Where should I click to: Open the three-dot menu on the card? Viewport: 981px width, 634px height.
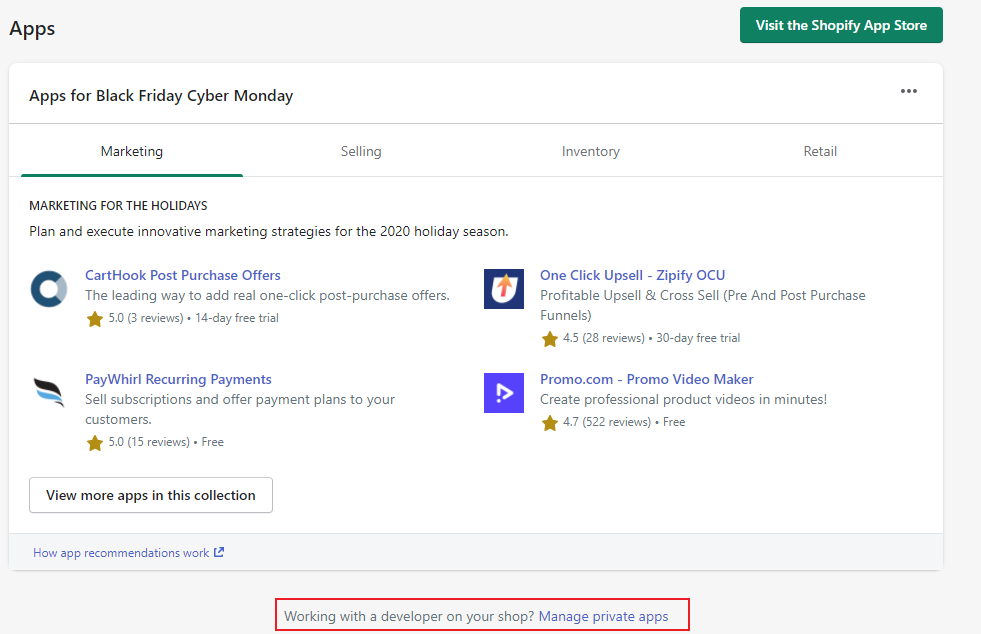tap(908, 92)
